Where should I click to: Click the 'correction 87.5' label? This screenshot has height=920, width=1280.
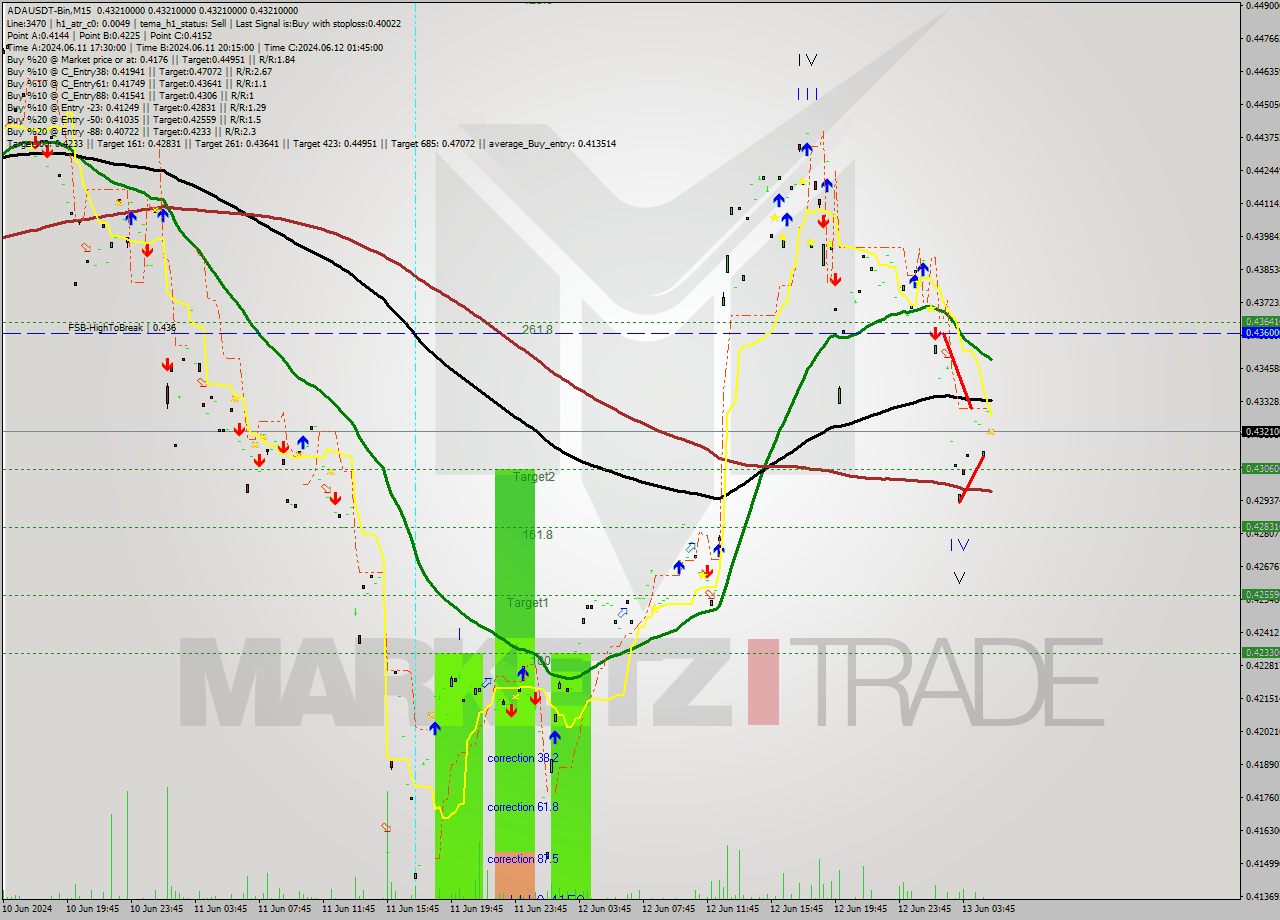523,859
